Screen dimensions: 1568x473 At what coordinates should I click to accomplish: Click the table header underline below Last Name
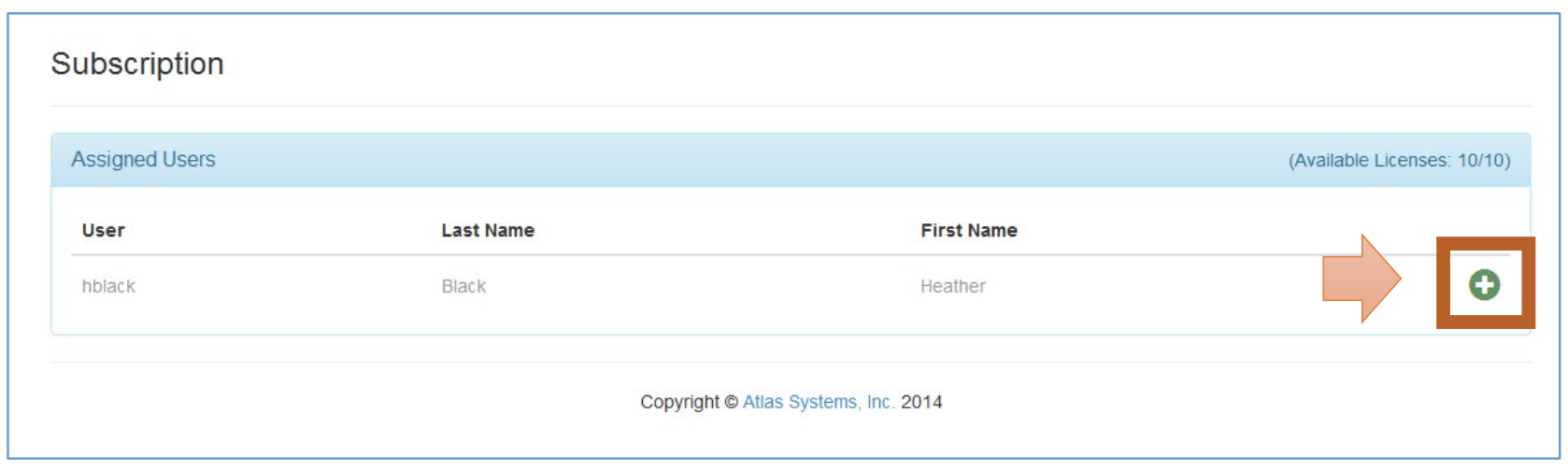click(x=488, y=254)
